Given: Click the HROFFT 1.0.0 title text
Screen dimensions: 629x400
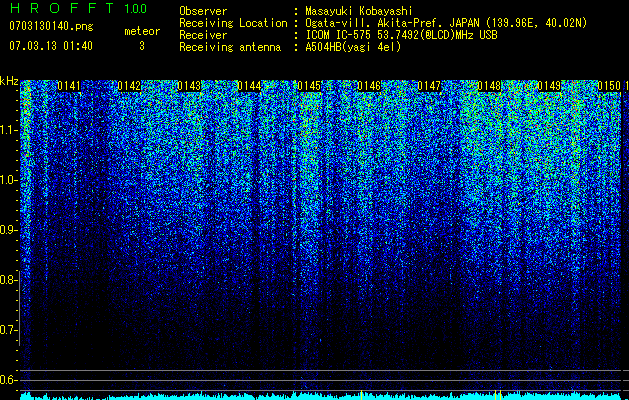Looking at the screenshot, I should [x=78, y=8].
